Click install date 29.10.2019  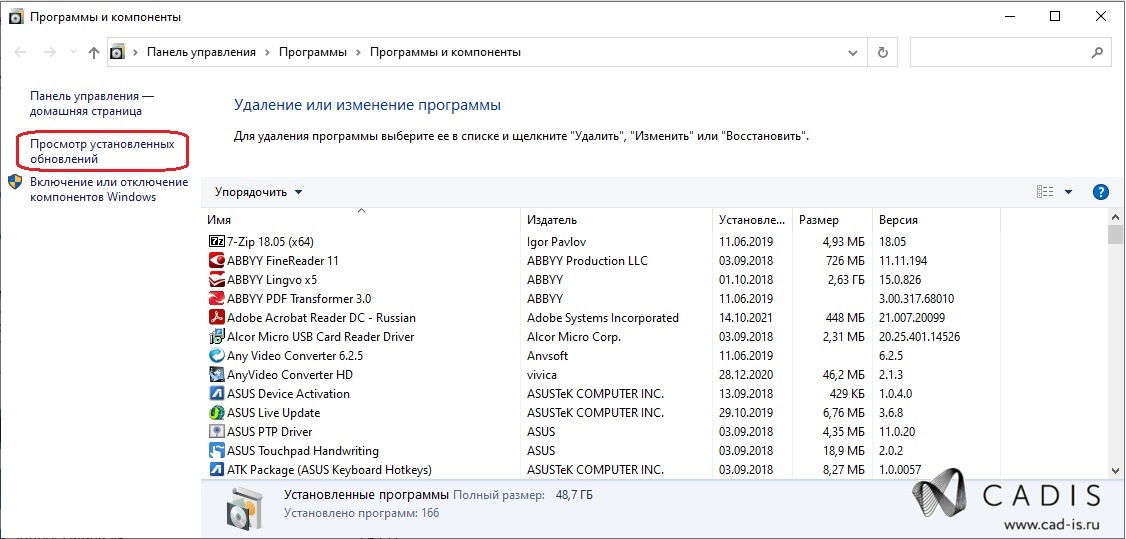click(x=746, y=413)
